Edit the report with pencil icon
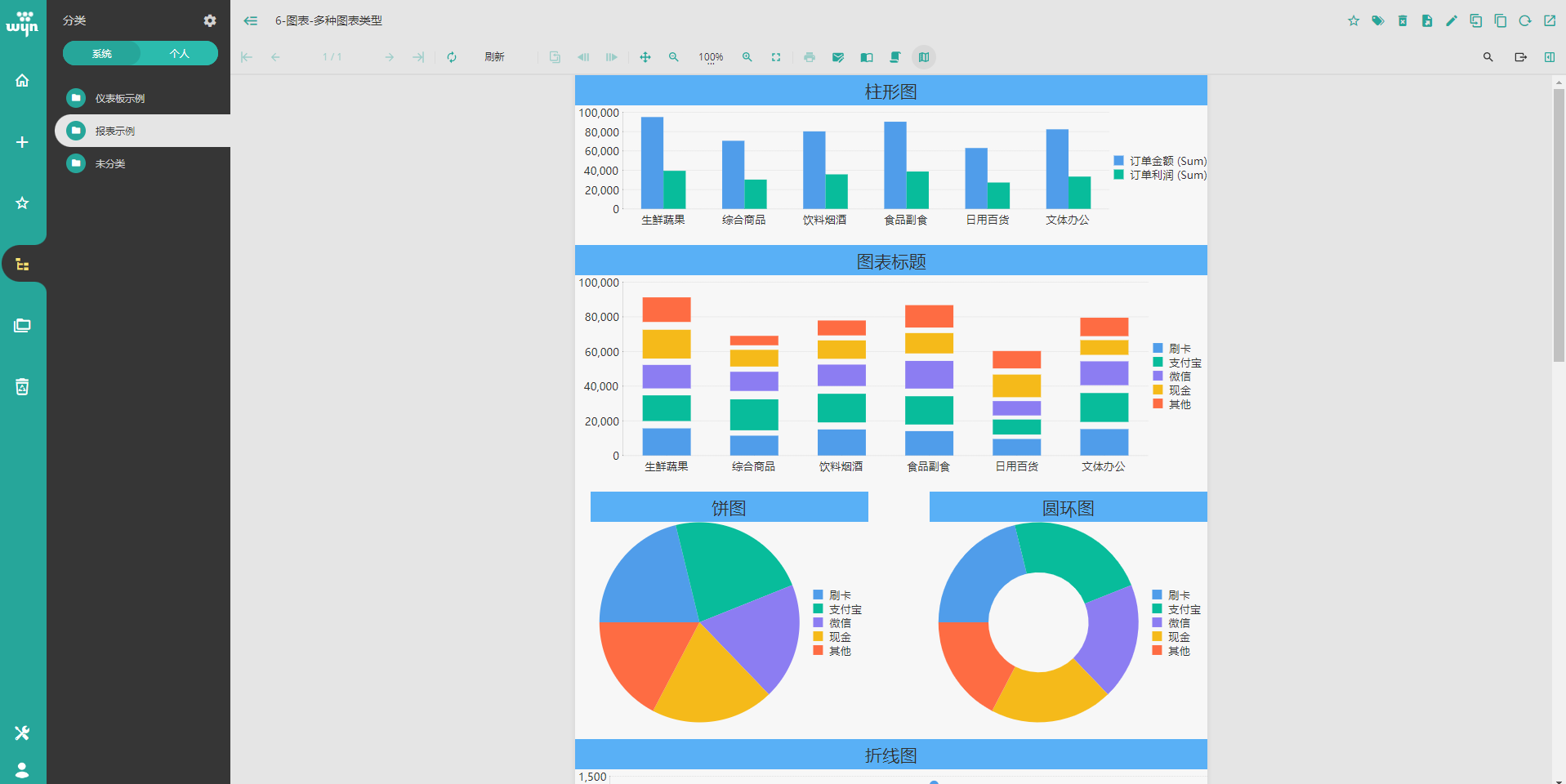The image size is (1566, 784). 1452,20
